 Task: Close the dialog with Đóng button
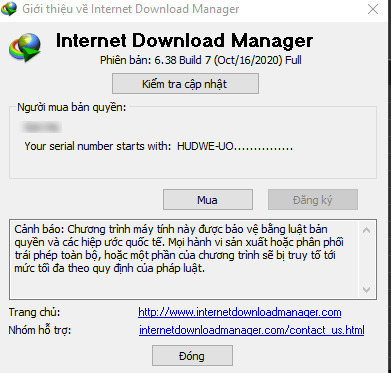point(192,356)
